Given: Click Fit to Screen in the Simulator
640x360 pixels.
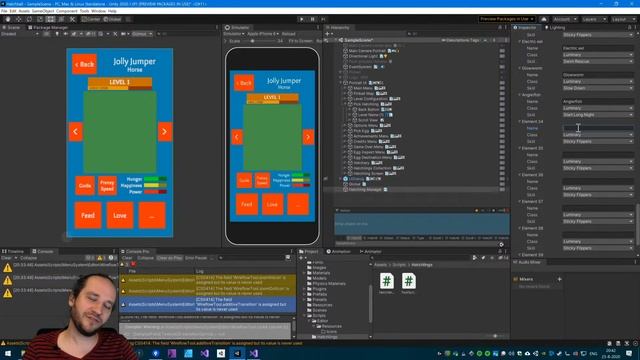Looking at the screenshot, I should click(300, 41).
